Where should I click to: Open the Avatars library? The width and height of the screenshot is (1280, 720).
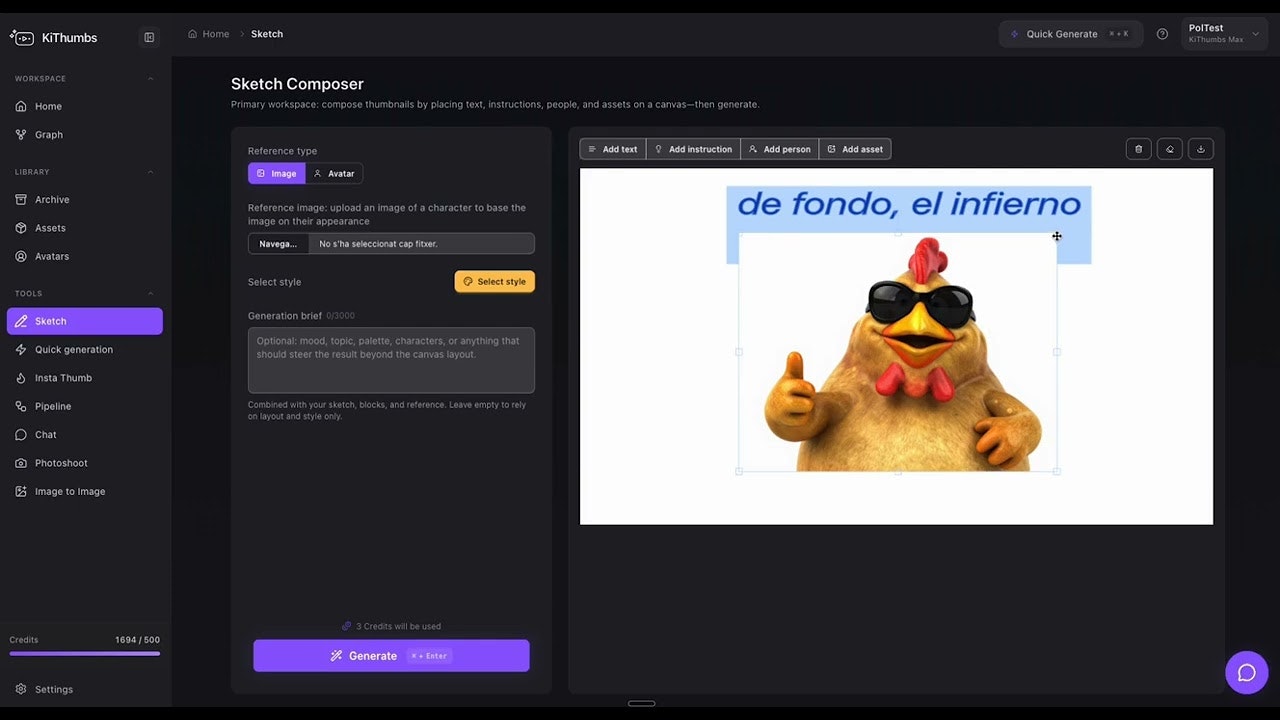85,256
